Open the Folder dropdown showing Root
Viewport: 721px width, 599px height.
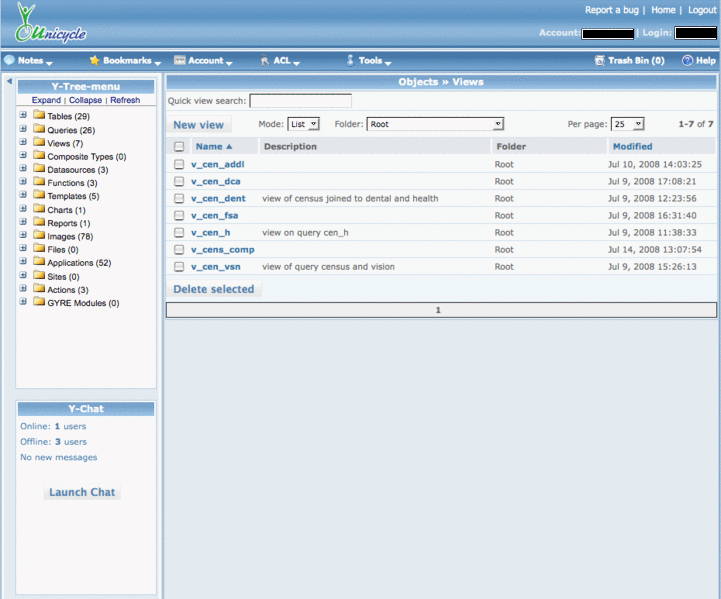click(435, 124)
